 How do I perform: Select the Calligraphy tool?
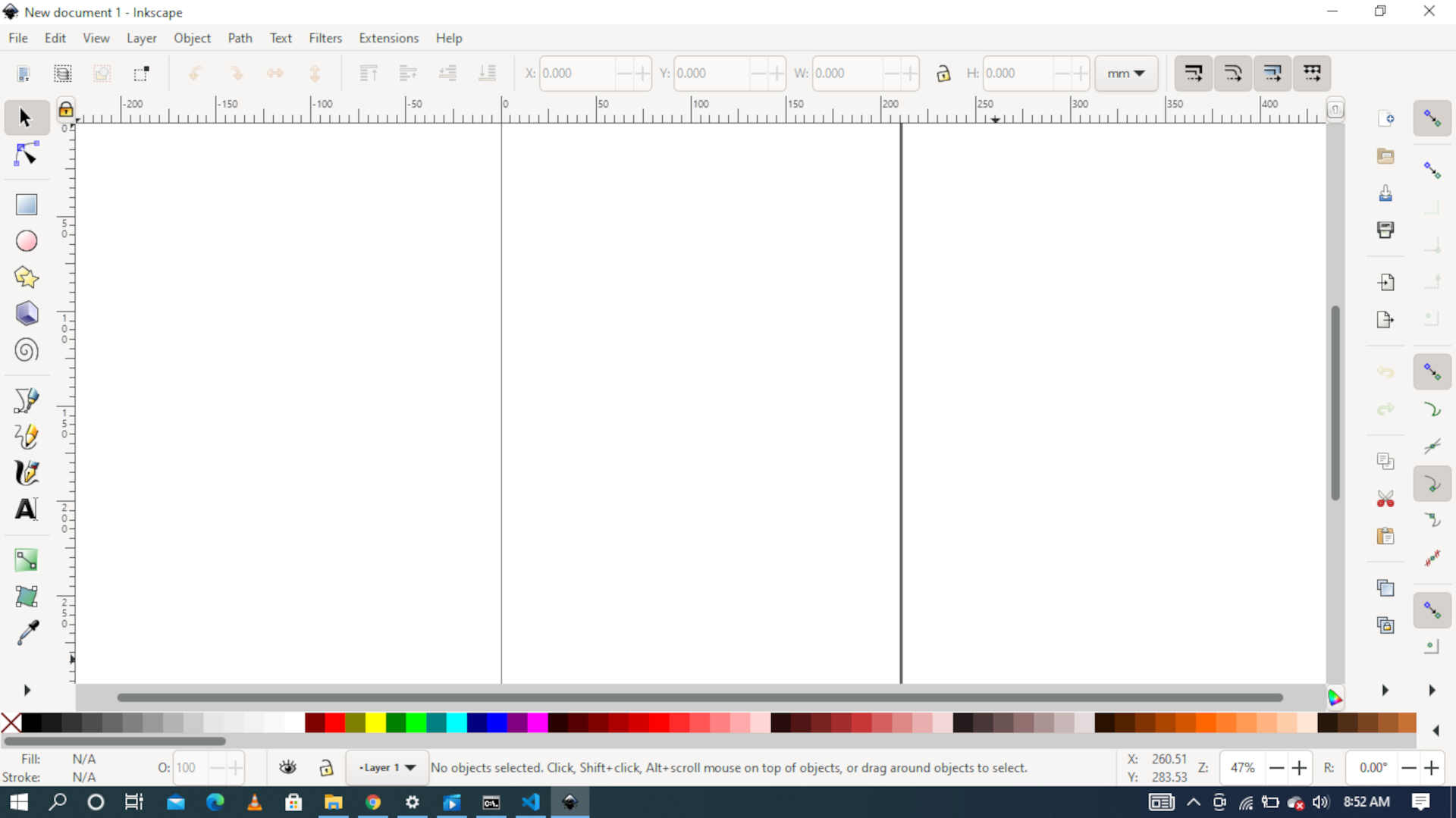coord(27,473)
